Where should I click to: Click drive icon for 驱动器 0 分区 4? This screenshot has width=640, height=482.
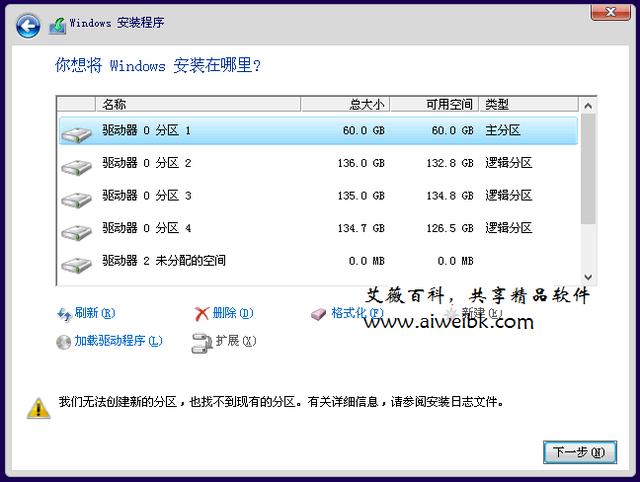(x=76, y=232)
